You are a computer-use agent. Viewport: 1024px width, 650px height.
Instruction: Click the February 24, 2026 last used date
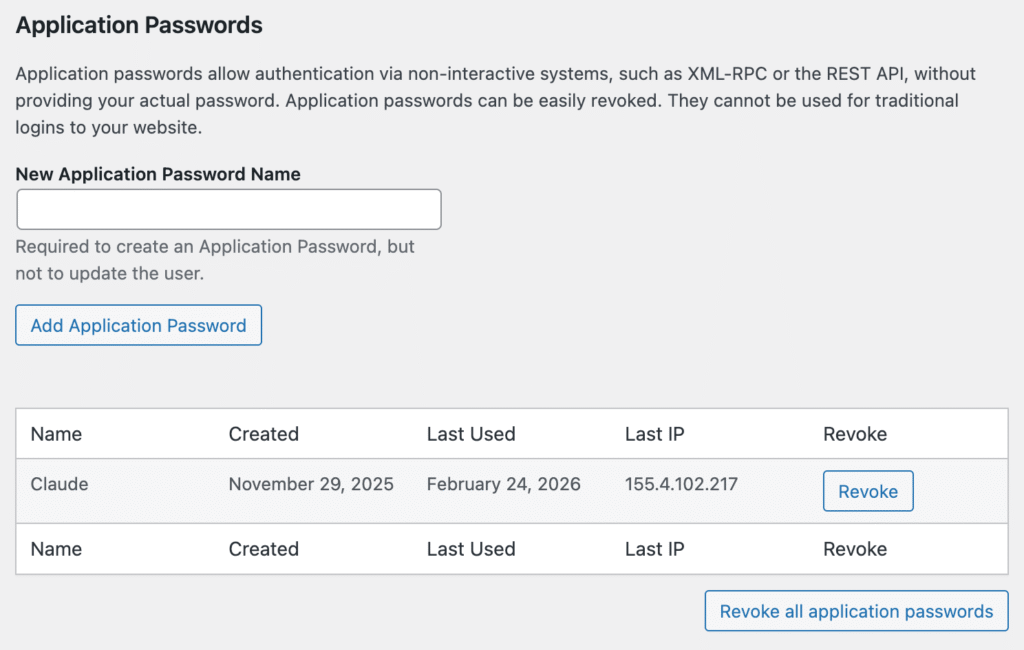[x=503, y=484]
